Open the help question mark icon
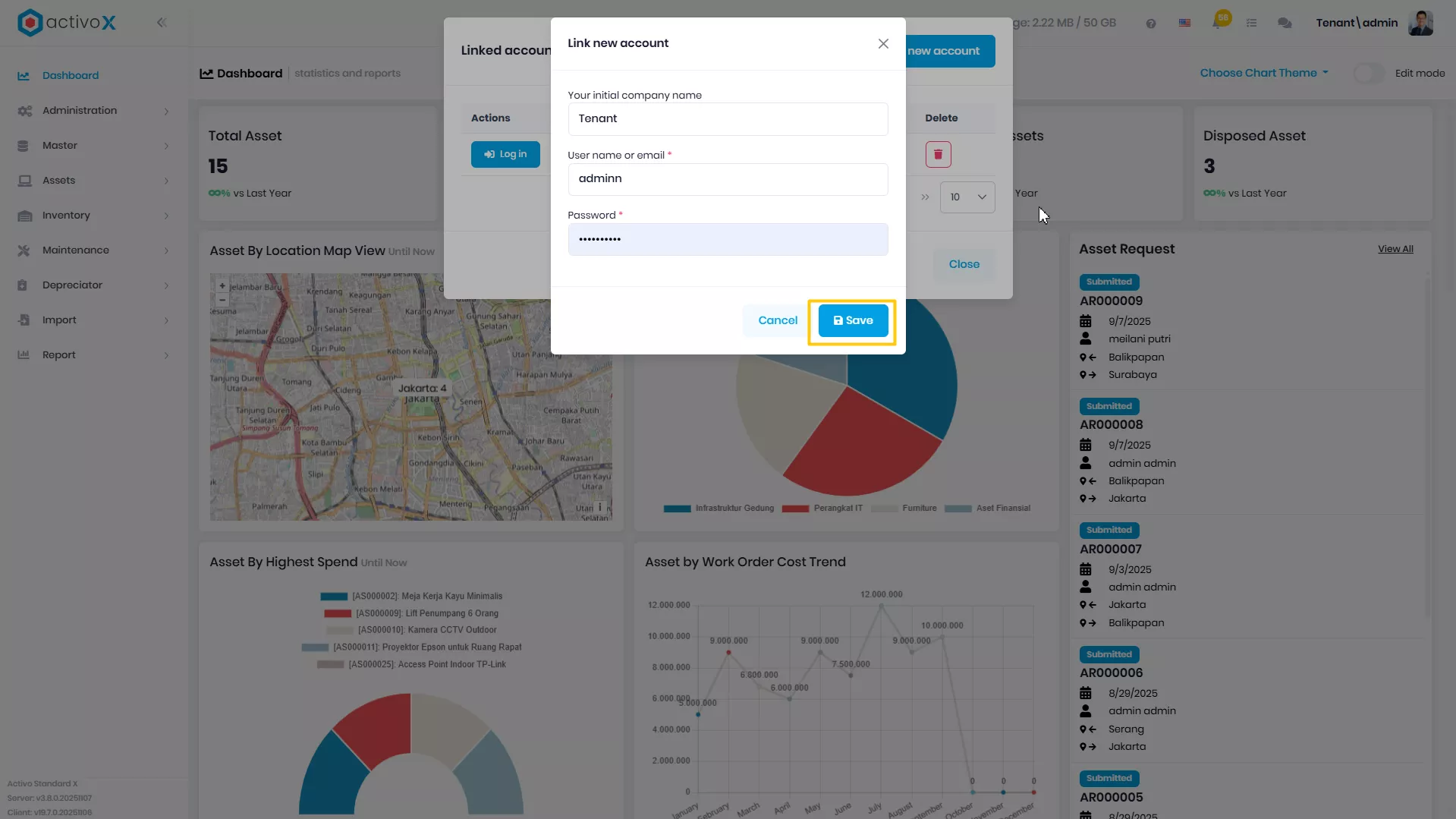Viewport: 1456px width, 819px height. pos(1151,24)
